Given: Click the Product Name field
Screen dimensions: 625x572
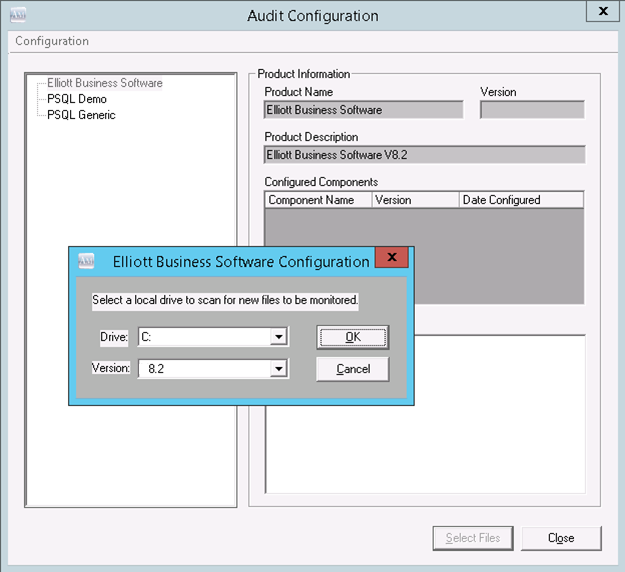Looking at the screenshot, I should 364,110.
